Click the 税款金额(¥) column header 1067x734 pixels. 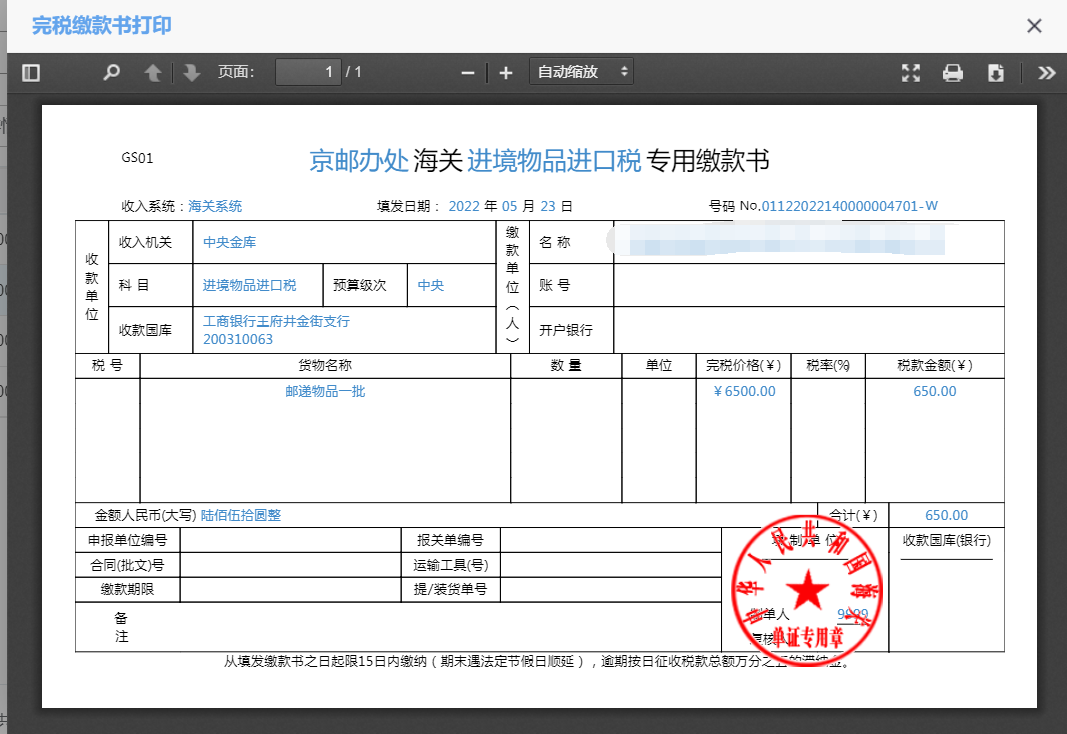[x=934, y=365]
